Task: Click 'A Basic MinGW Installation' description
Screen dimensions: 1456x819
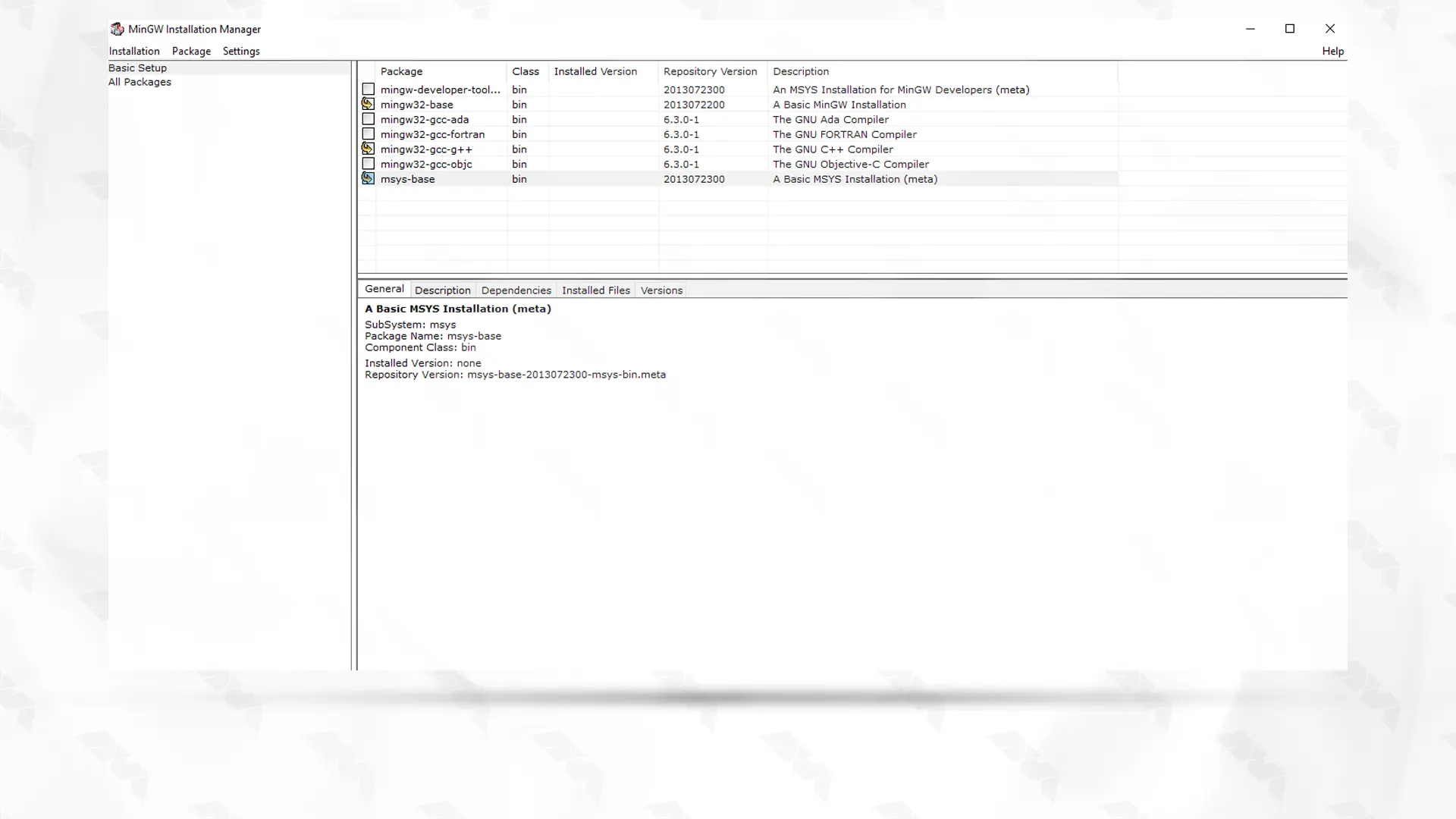Action: [x=839, y=105]
